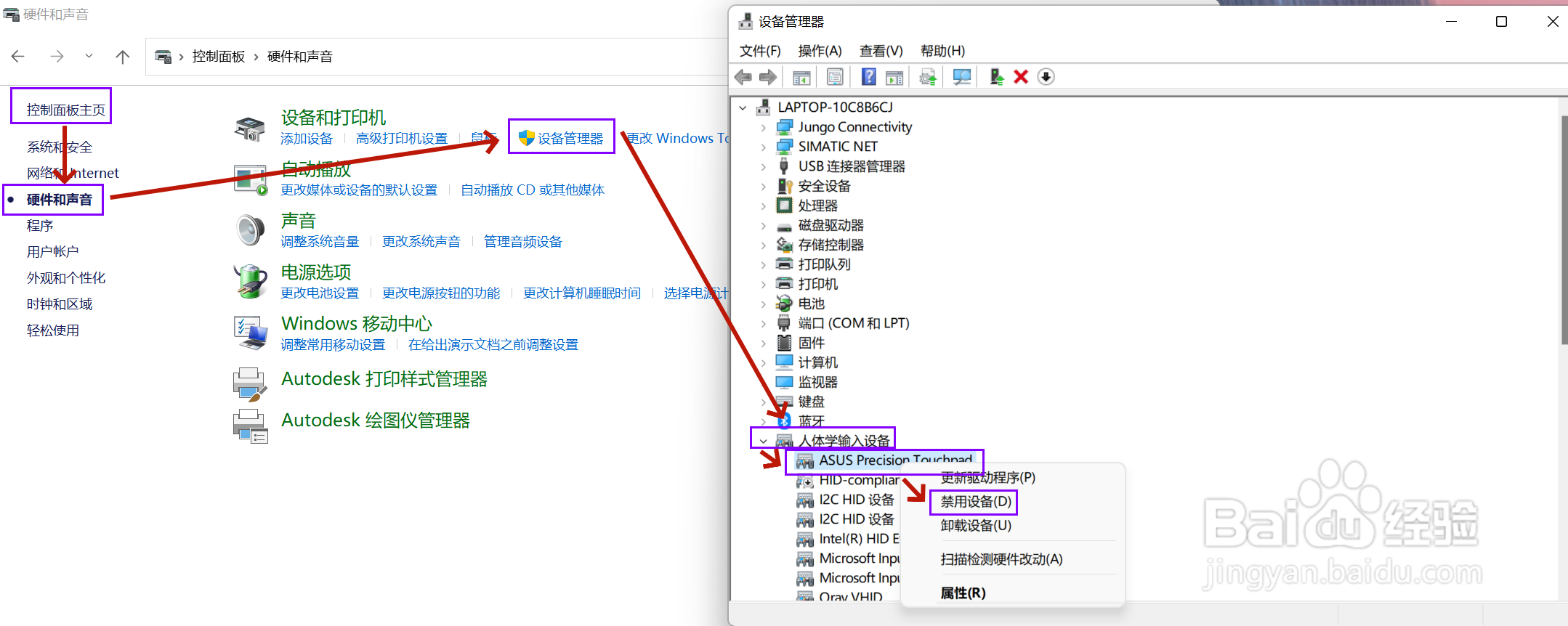Screen dimensions: 1568x626
Task: Open the 操作(A) menu
Action: click(x=820, y=51)
